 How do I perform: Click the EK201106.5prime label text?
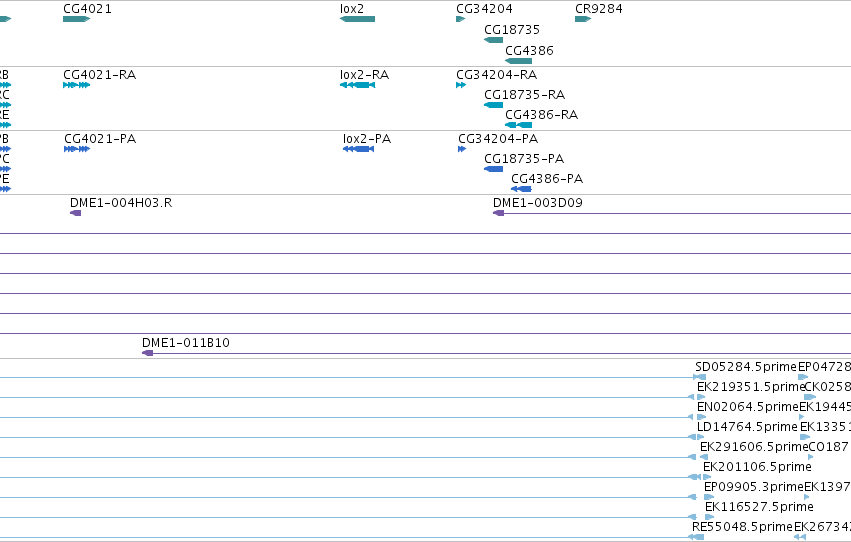(757, 467)
